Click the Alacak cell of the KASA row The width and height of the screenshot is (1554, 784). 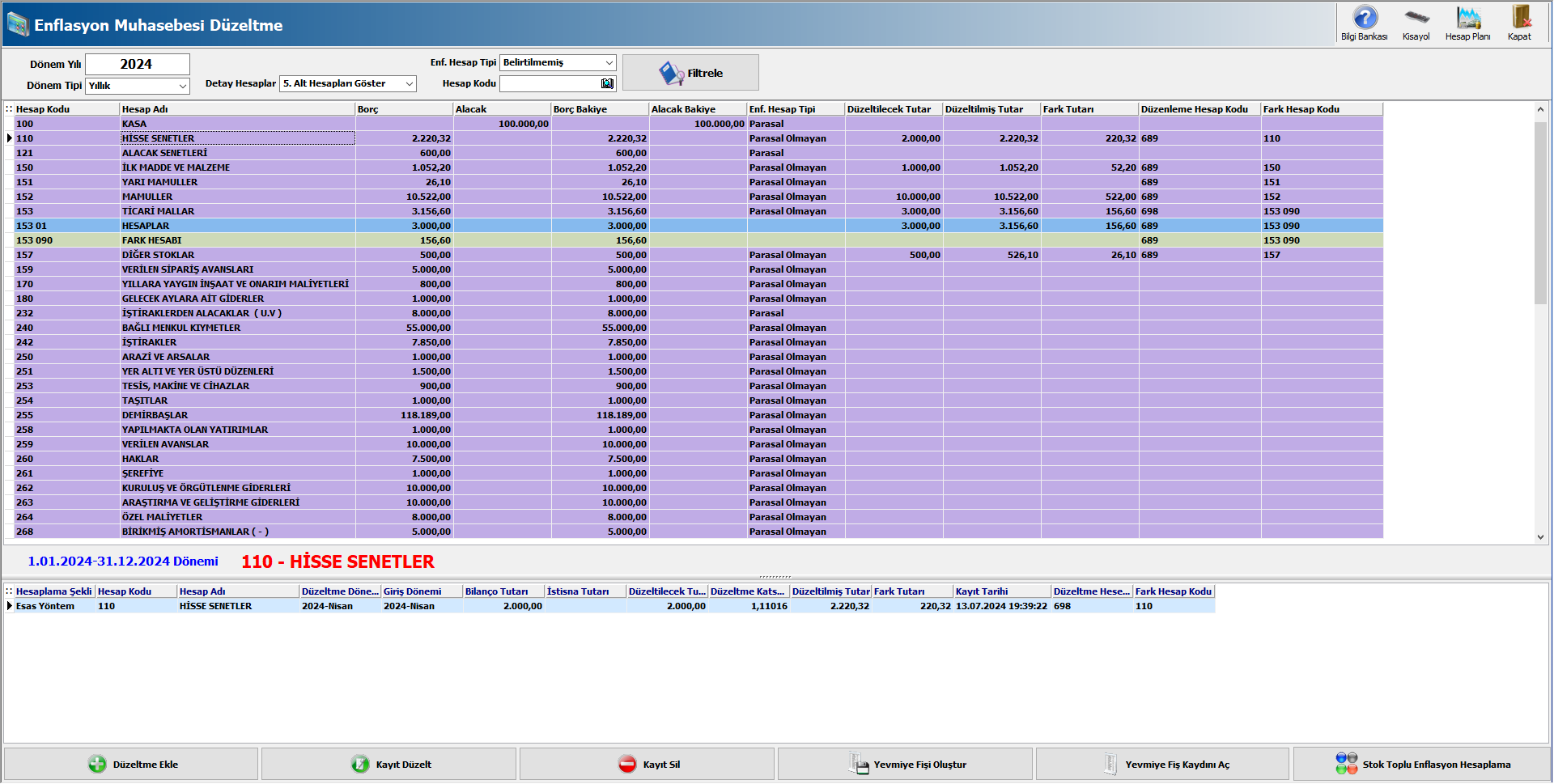[x=502, y=124]
